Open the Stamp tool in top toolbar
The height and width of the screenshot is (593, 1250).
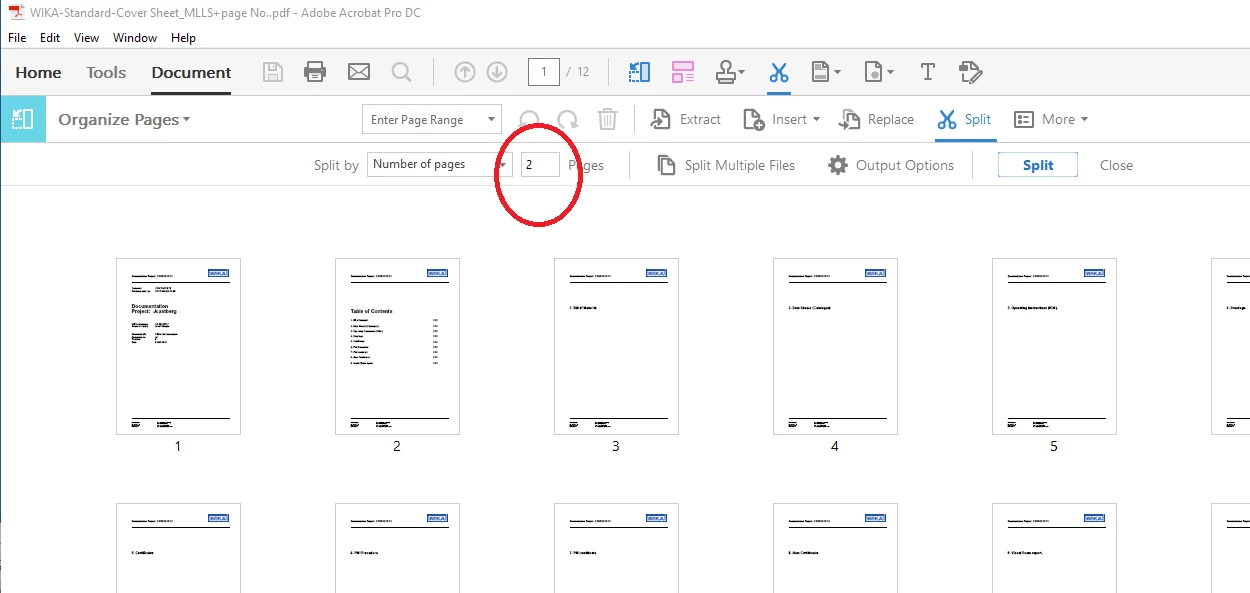tap(730, 72)
